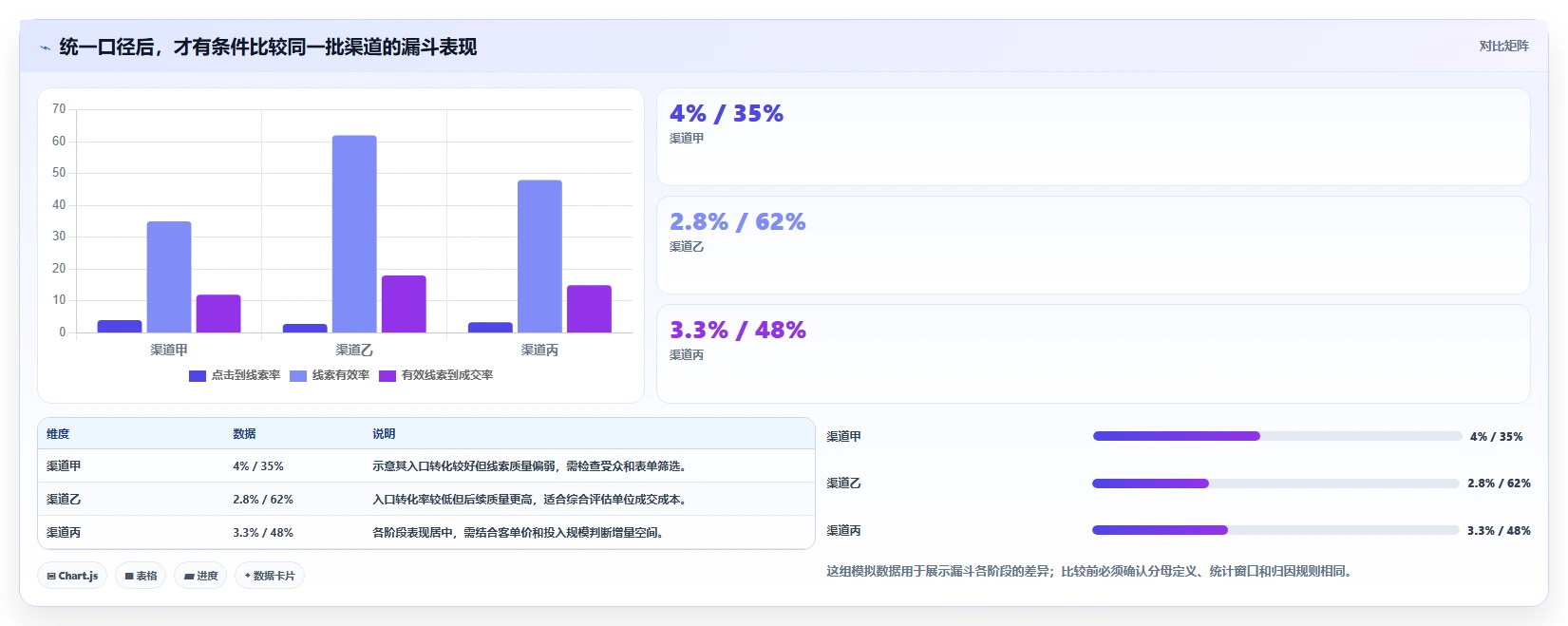Click table cell 3.3% / 48%
Screen dimensions: 1568x626
tap(263, 533)
